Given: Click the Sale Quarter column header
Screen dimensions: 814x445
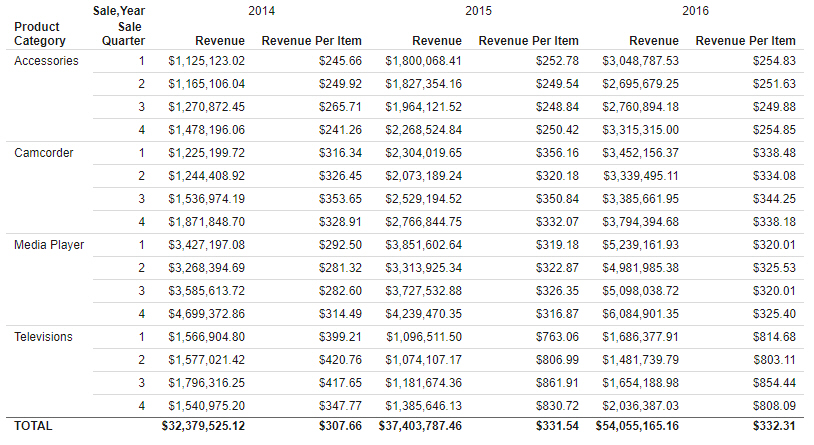Looking at the screenshot, I should 124,34.
